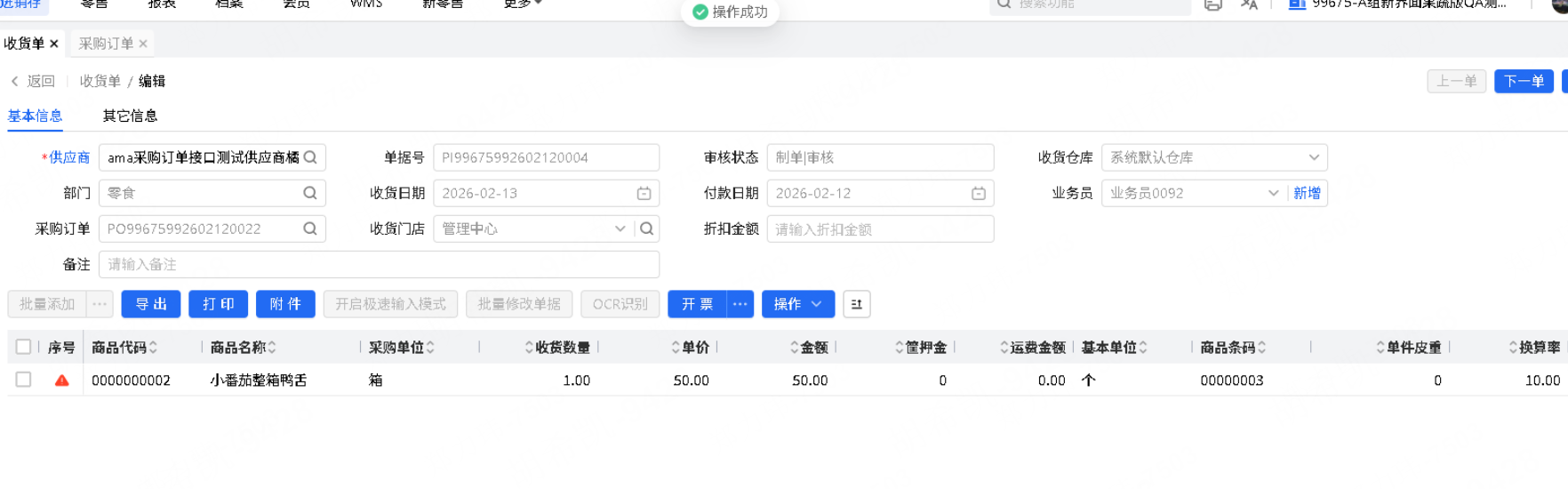The image size is (1568, 489).
Task: Sort by the 筐押金 column
Action: tap(900, 348)
